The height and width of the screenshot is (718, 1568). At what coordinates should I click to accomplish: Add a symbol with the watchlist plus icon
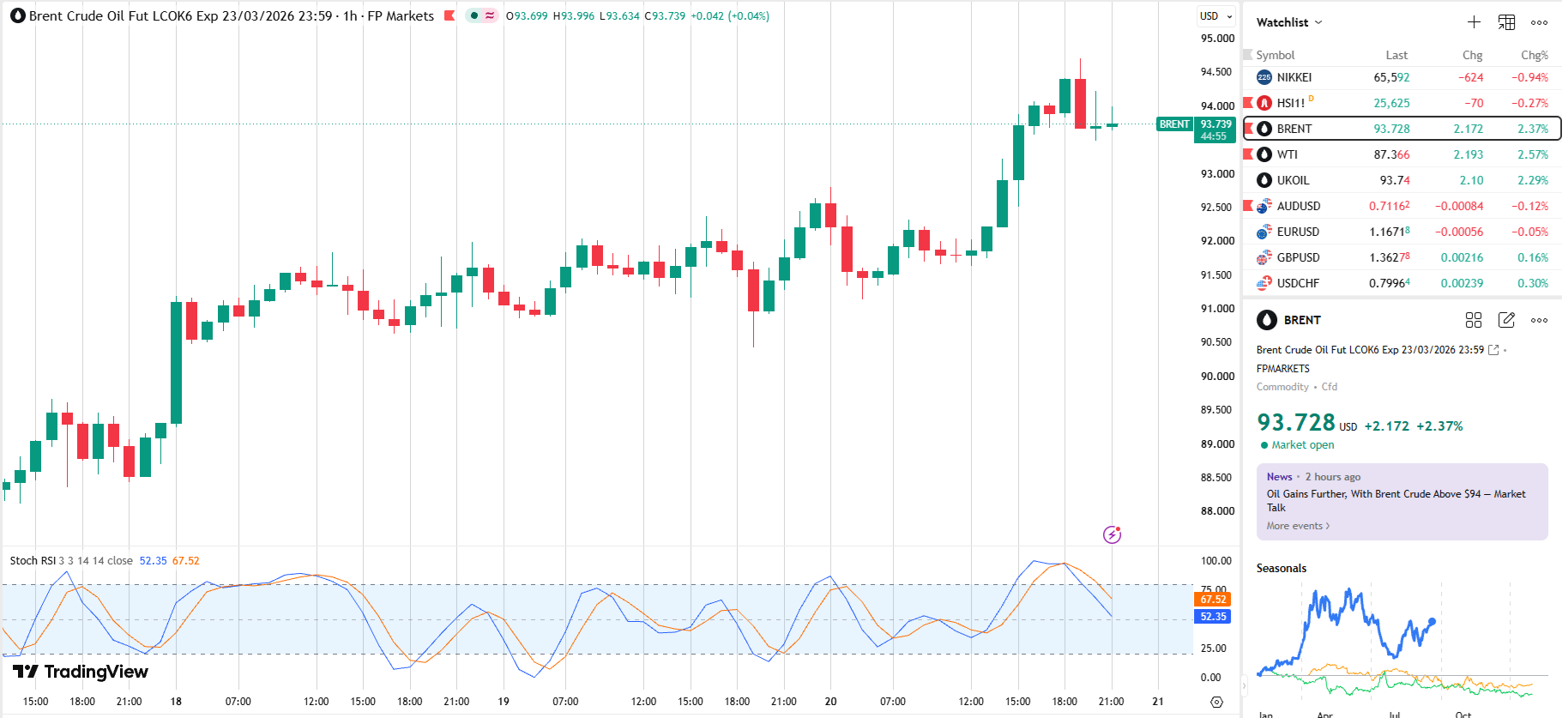(1474, 22)
